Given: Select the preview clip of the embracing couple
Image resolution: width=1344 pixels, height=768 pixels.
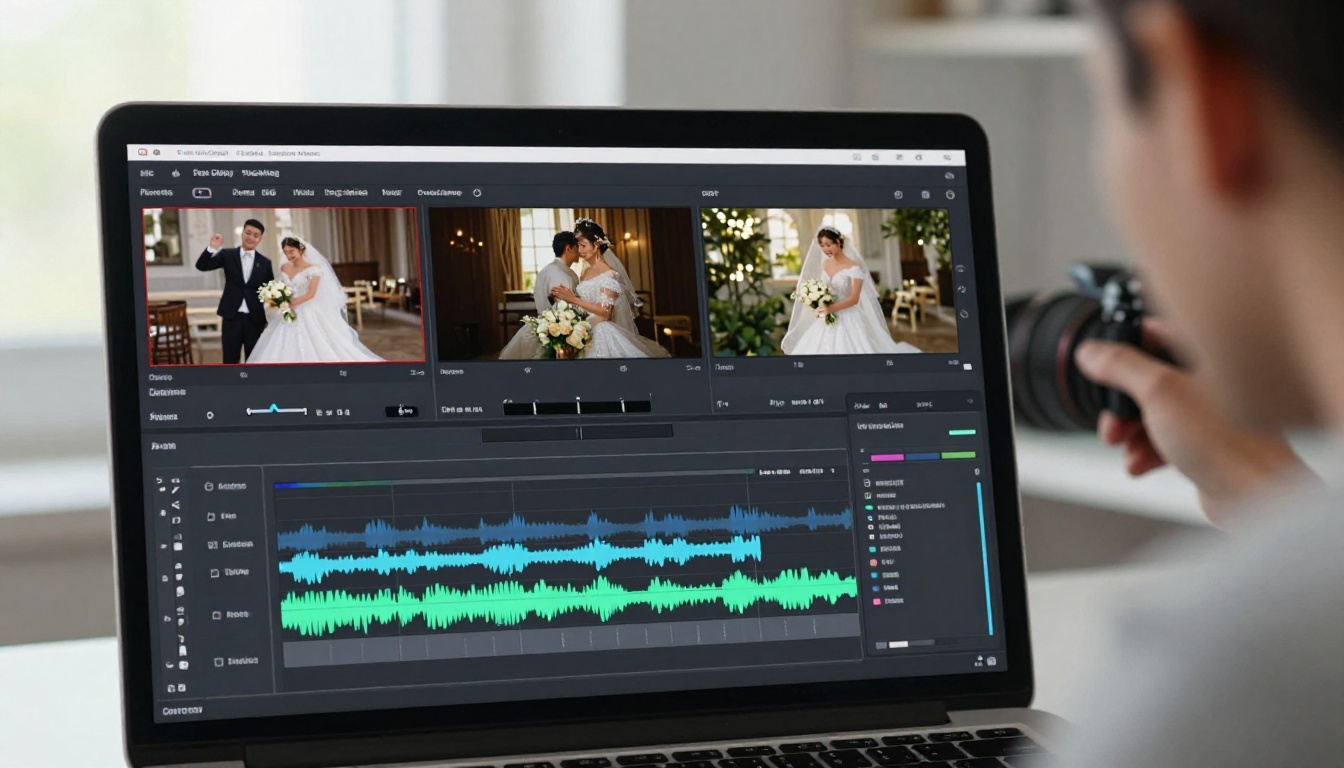Looking at the screenshot, I should [x=564, y=283].
